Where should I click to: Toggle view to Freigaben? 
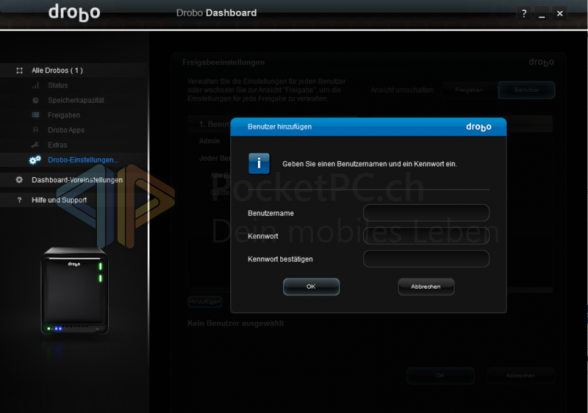(469, 90)
